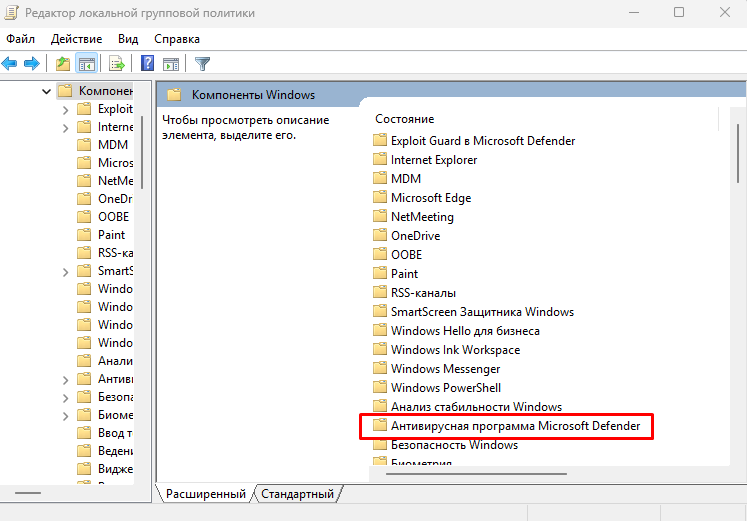Click the export list toolbar icon
Viewport: 747px width, 521px height.
point(117,63)
